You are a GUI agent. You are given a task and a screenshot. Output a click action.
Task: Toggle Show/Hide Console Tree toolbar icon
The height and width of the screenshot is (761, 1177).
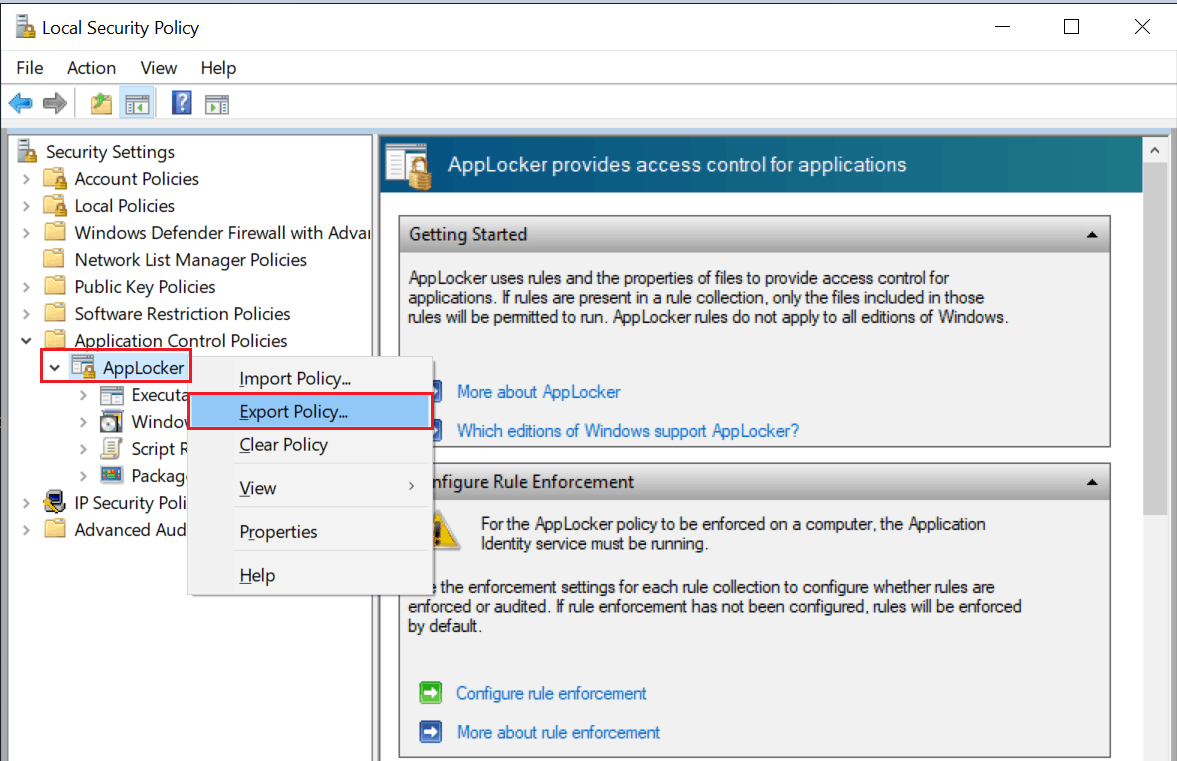(137, 104)
